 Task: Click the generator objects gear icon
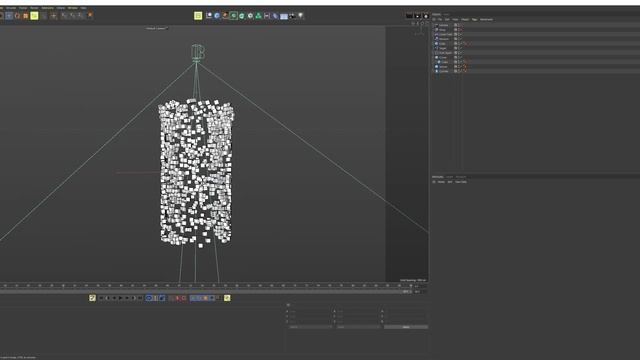click(x=250, y=16)
